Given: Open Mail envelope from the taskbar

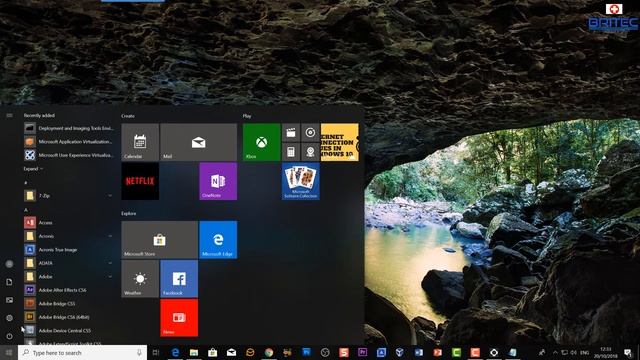Looking at the screenshot, I should pos(231,353).
